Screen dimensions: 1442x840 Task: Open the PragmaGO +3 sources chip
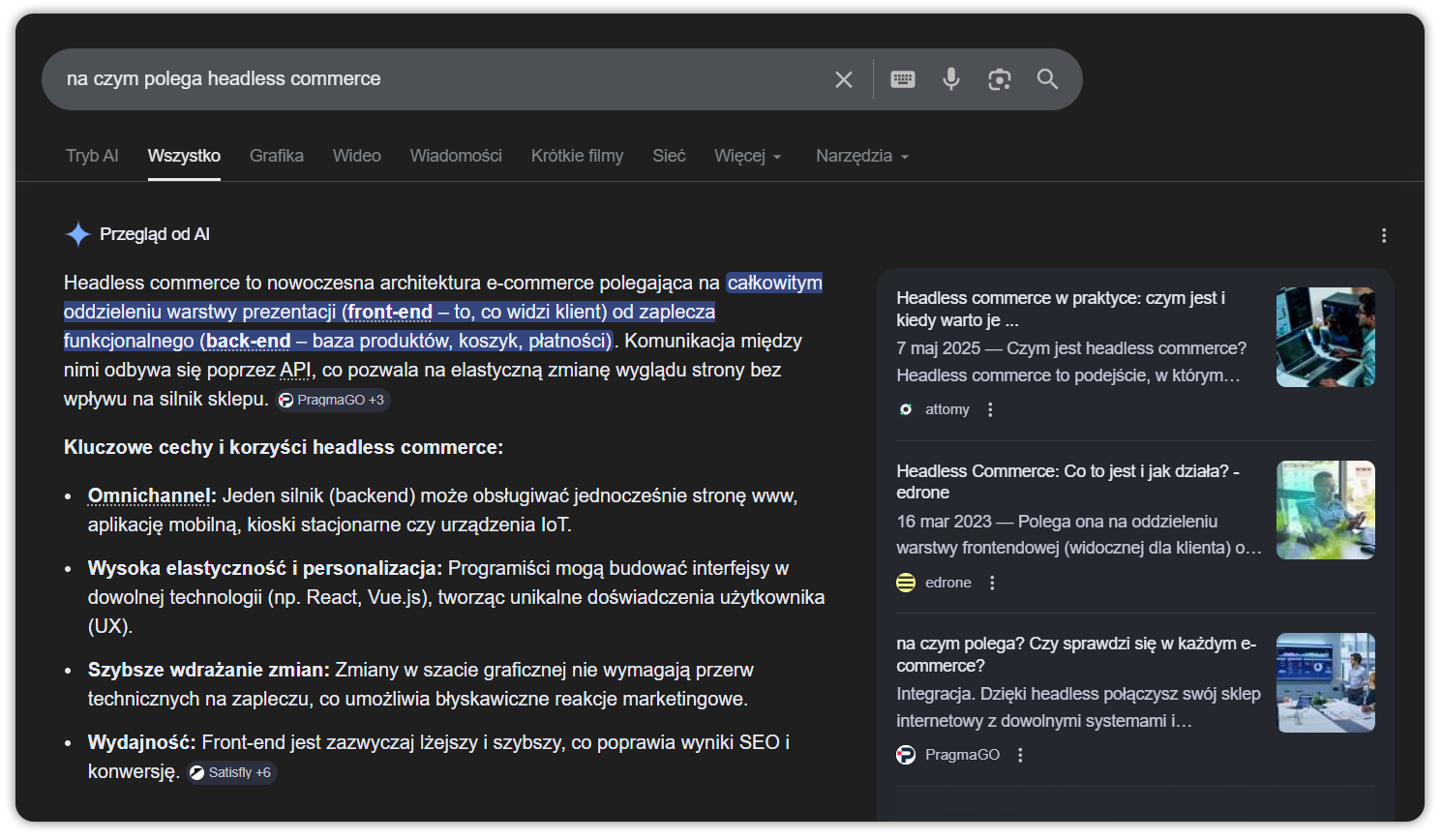(x=333, y=399)
